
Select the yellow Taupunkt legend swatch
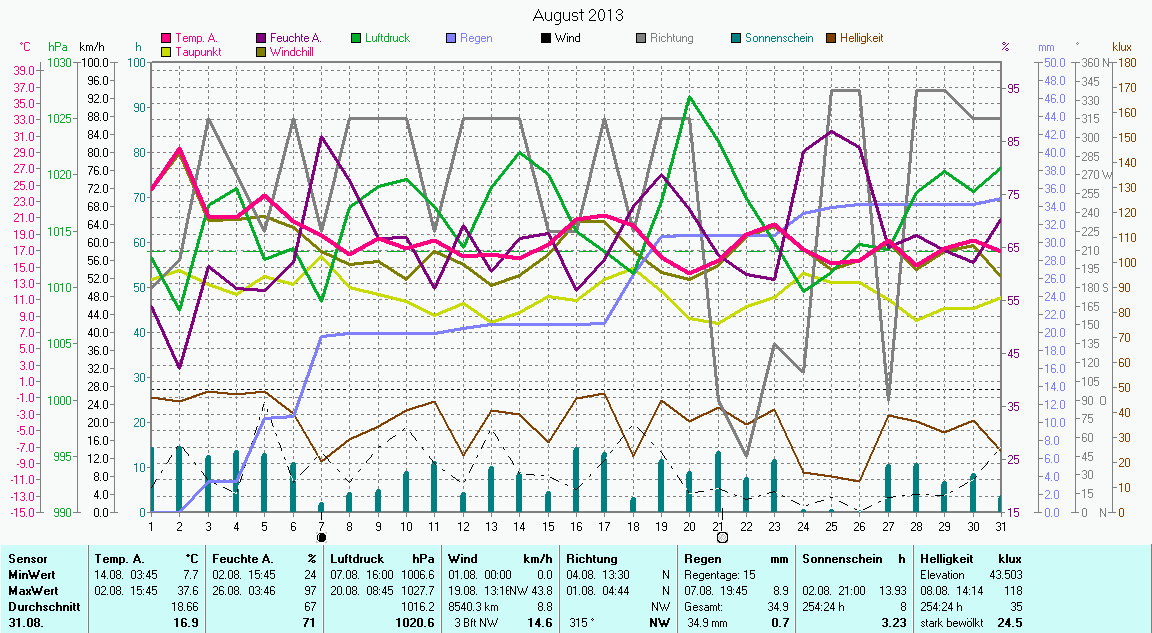click(x=167, y=52)
